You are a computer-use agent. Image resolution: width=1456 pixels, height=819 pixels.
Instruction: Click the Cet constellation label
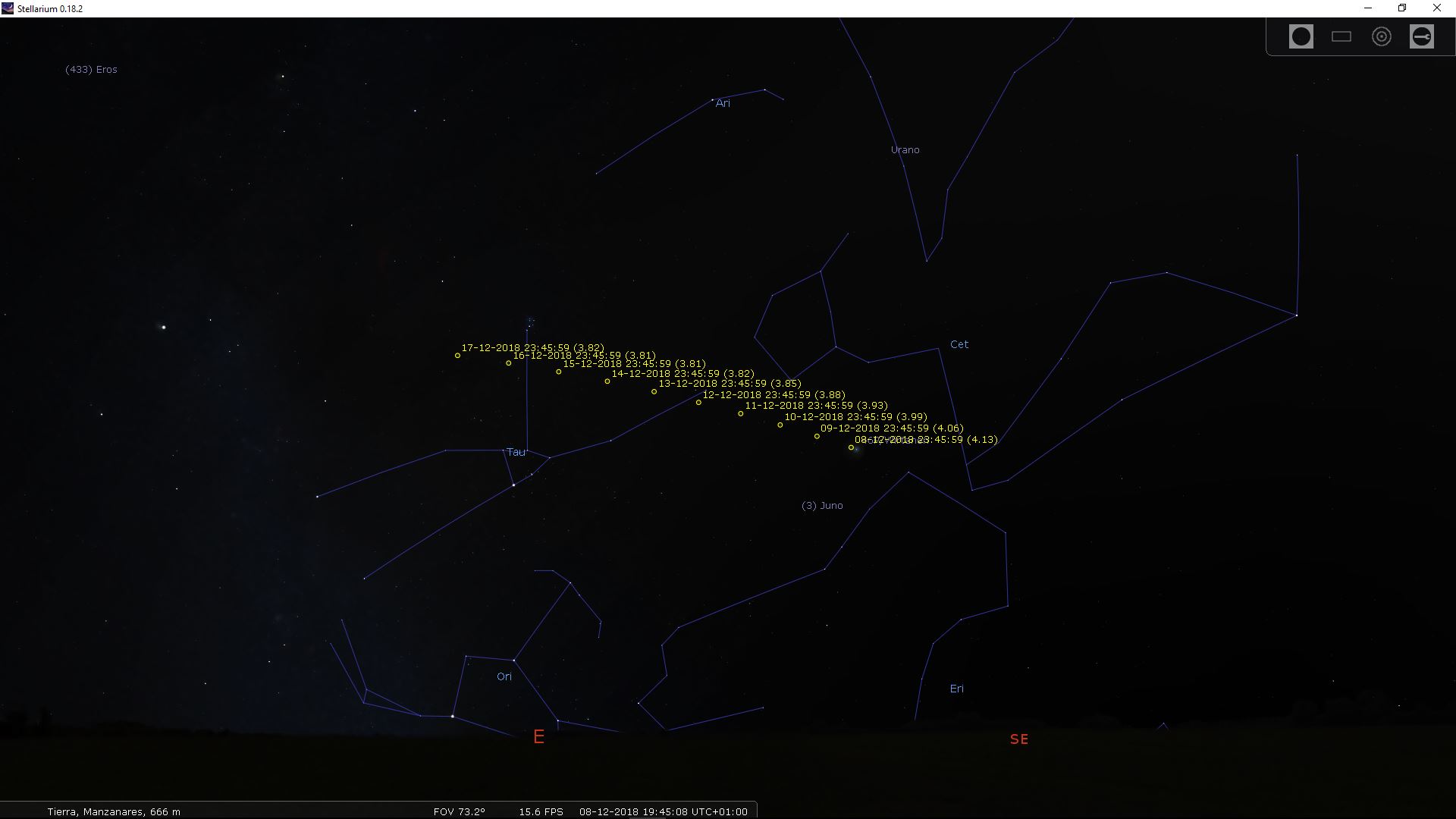pyautogui.click(x=959, y=344)
